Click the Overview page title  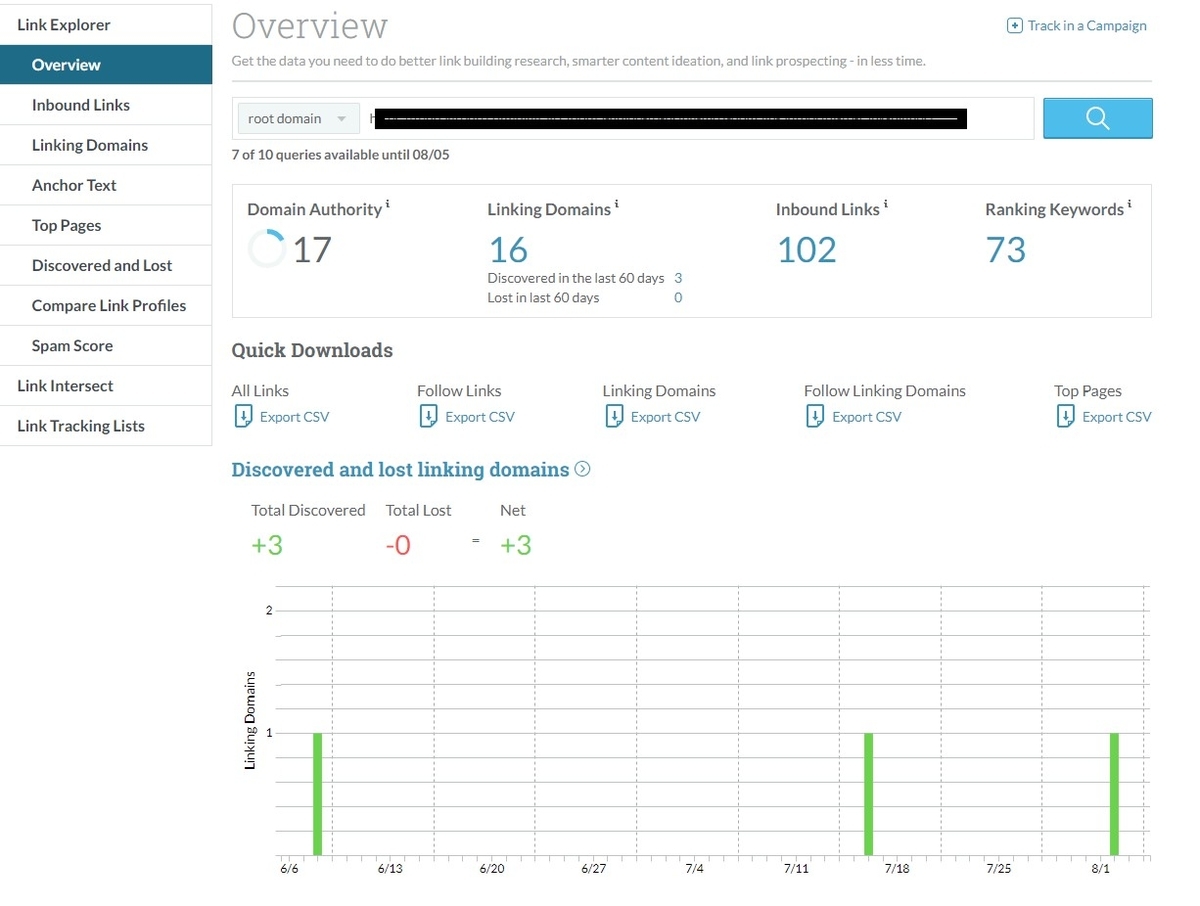(310, 26)
